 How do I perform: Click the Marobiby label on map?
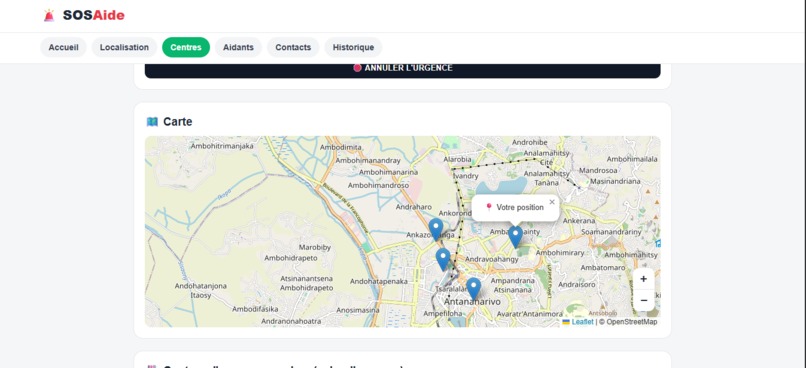point(315,247)
